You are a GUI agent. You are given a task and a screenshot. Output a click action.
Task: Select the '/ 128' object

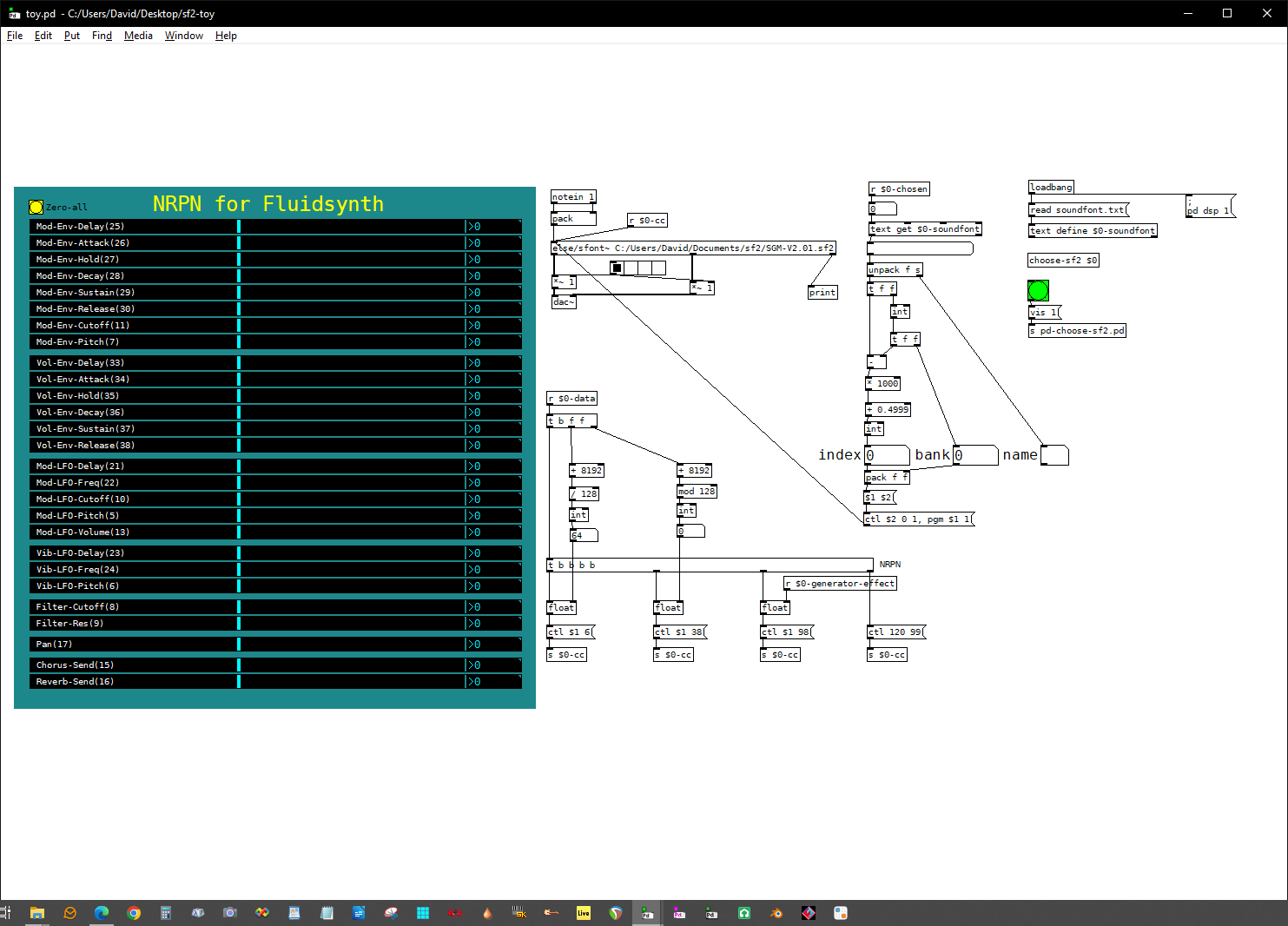584,494
